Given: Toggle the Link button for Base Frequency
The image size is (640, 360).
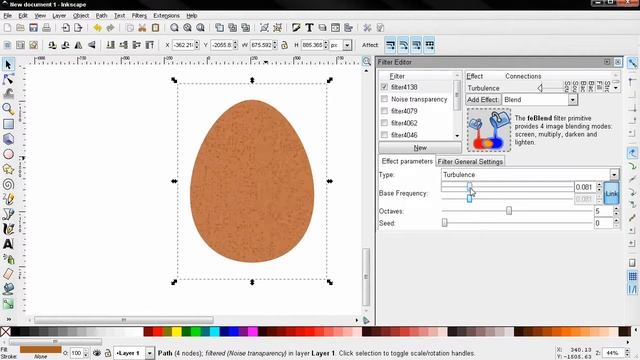Looking at the screenshot, I should coord(611,193).
